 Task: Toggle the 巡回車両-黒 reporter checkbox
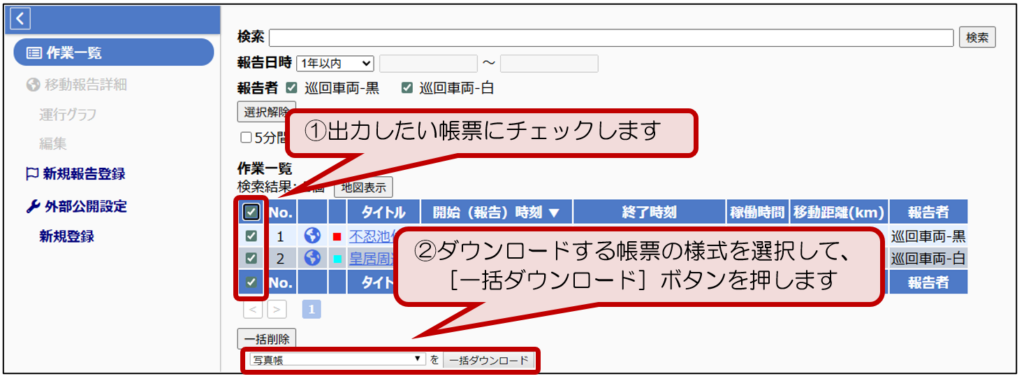[x=292, y=88]
